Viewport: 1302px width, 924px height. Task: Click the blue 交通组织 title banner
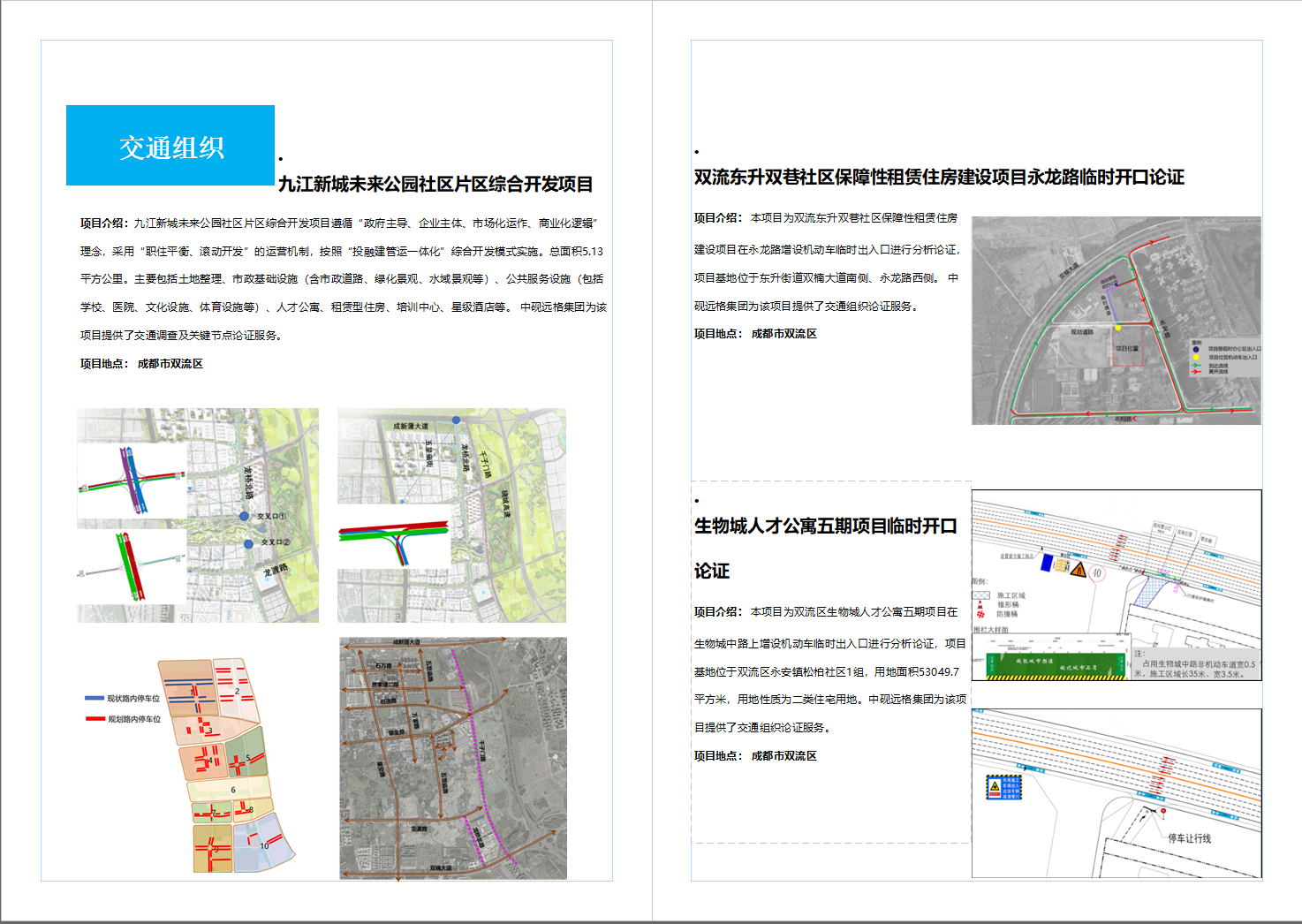click(170, 146)
